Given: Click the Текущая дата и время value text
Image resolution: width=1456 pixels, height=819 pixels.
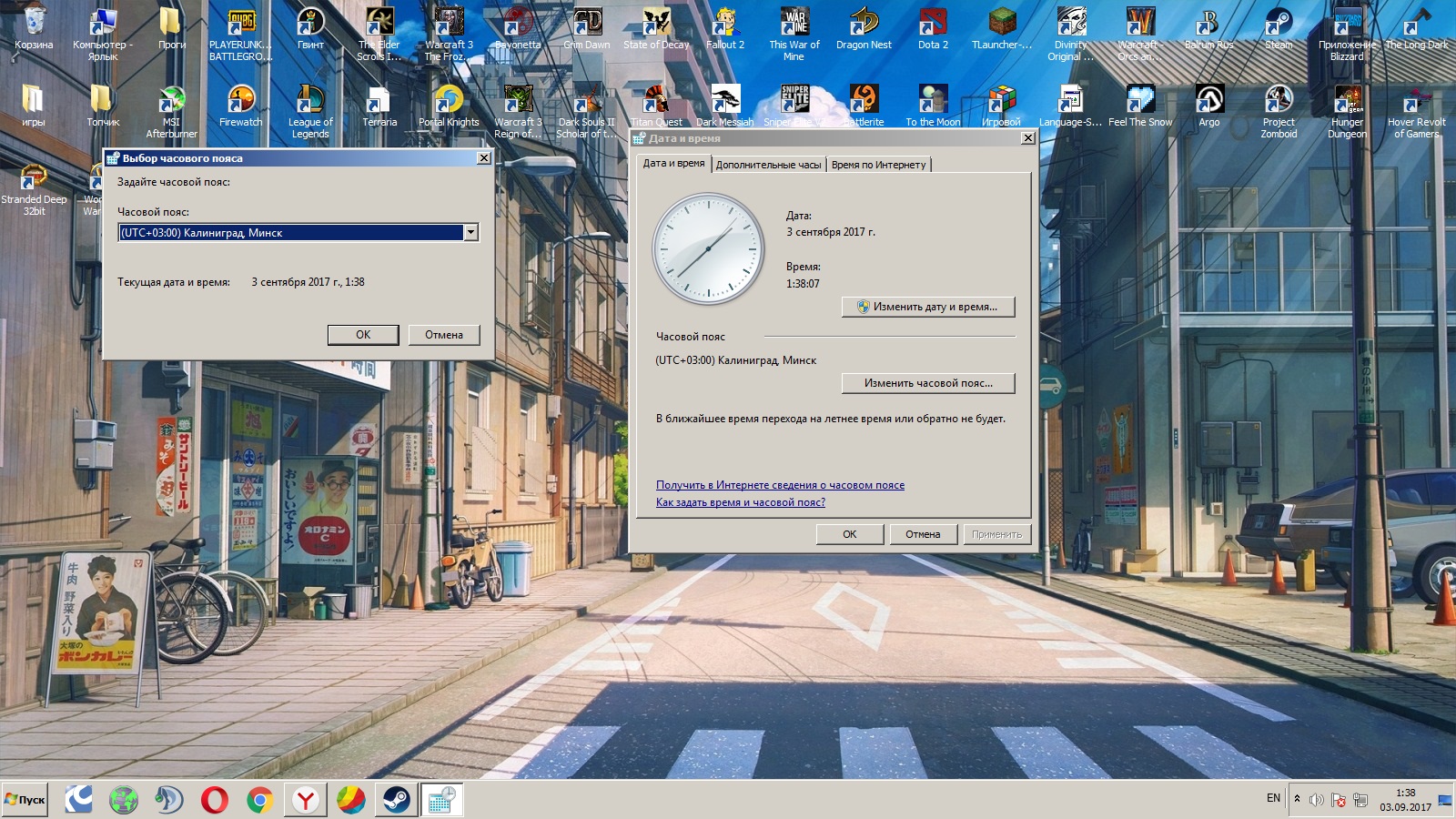Looking at the screenshot, I should [308, 282].
